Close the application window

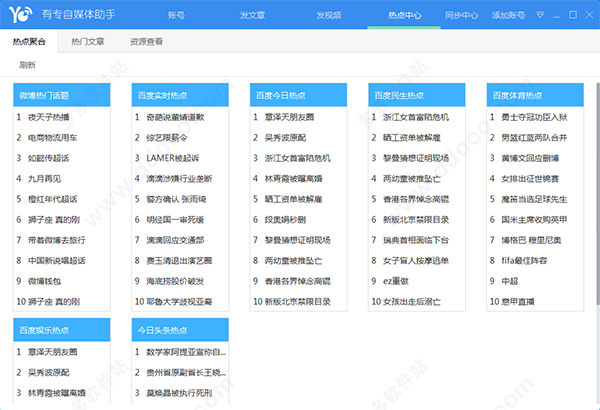589,15
